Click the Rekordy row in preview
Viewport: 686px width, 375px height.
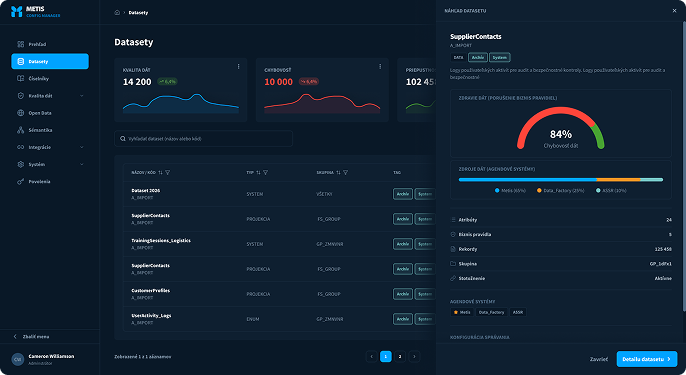(561, 249)
